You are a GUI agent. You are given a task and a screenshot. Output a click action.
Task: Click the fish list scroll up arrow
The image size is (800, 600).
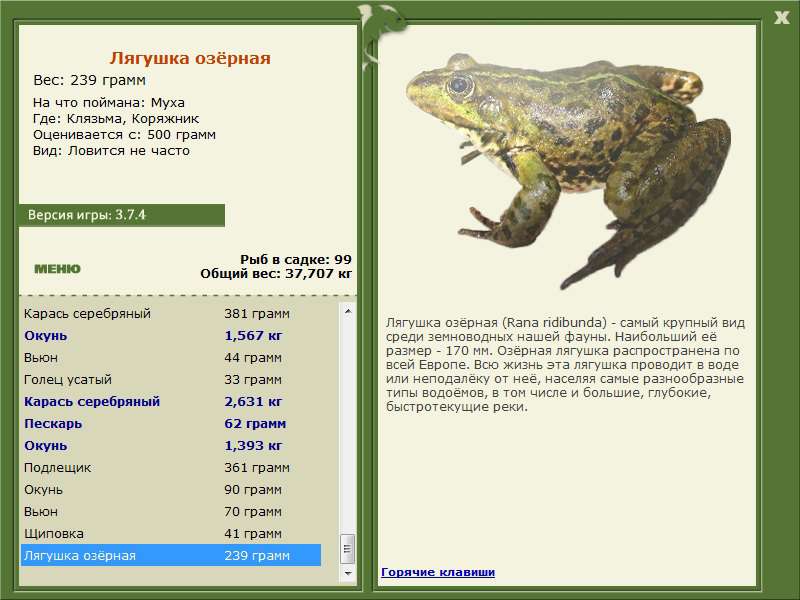click(x=348, y=311)
